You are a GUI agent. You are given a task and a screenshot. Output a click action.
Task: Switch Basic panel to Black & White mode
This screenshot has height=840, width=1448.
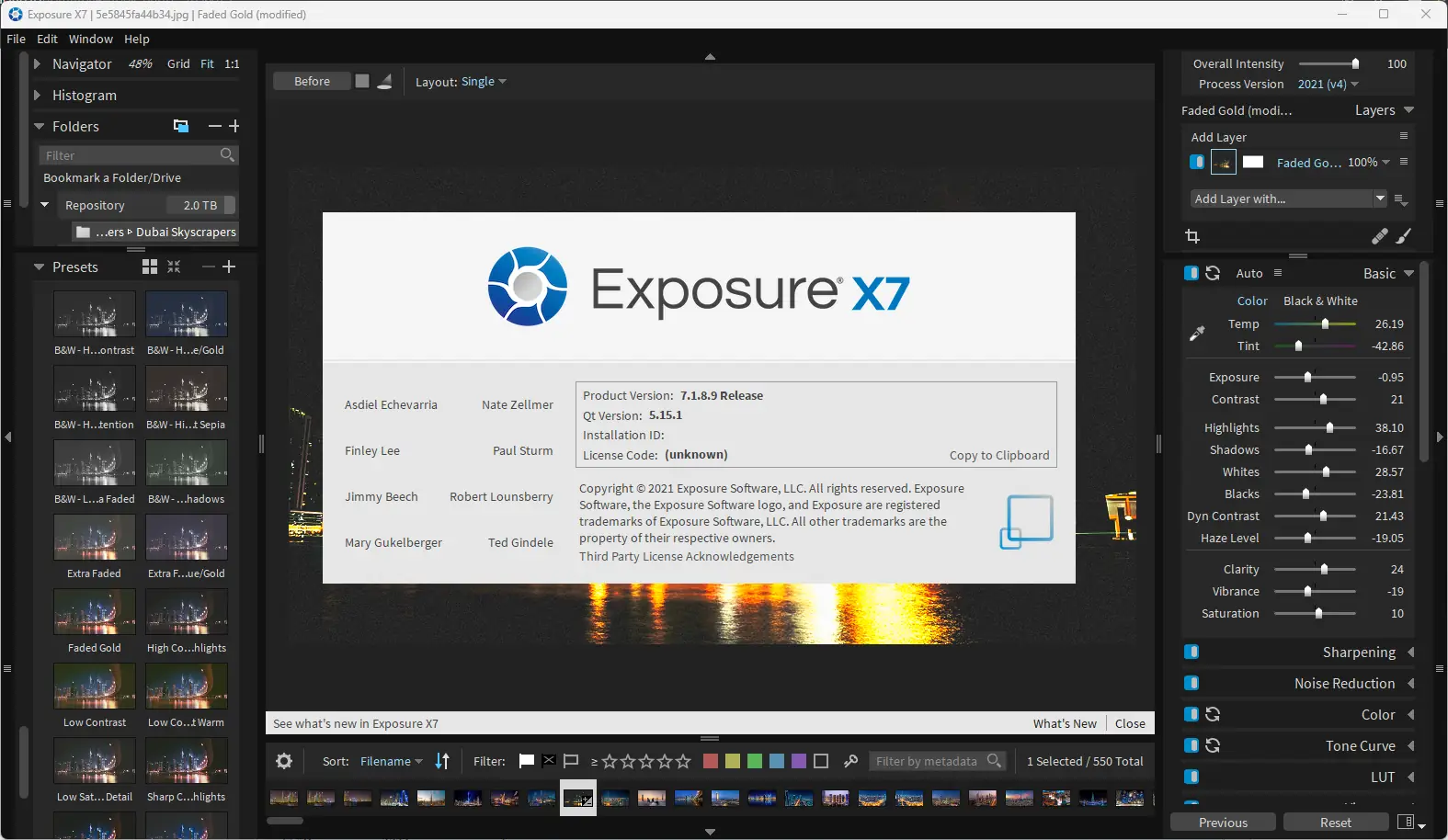click(x=1320, y=301)
